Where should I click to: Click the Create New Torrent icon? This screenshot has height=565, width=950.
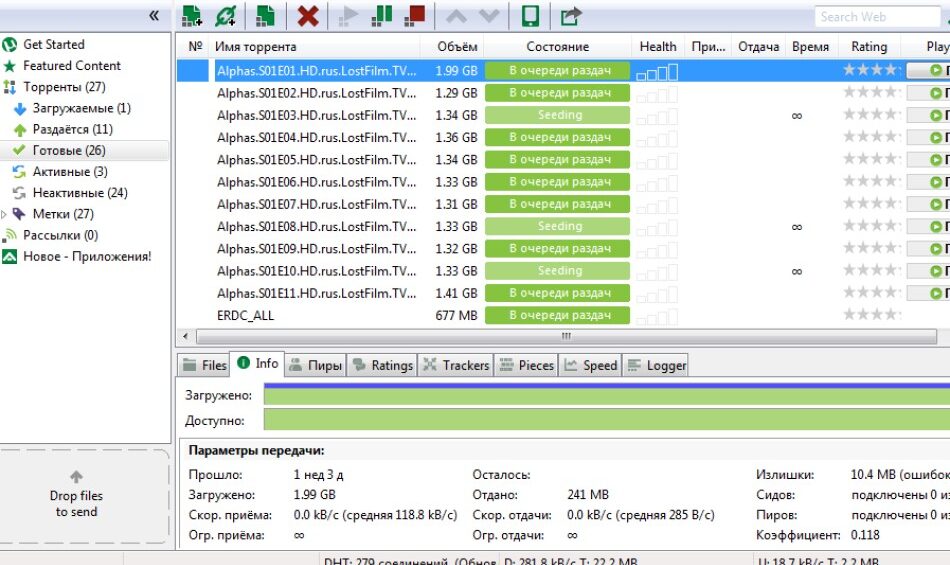[x=265, y=16]
